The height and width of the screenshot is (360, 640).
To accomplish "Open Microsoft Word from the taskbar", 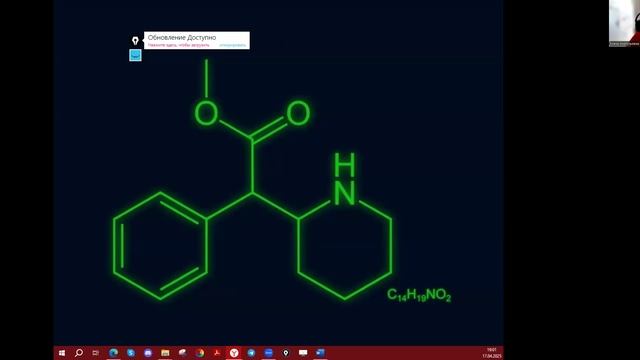I will pyautogui.click(x=320, y=353).
